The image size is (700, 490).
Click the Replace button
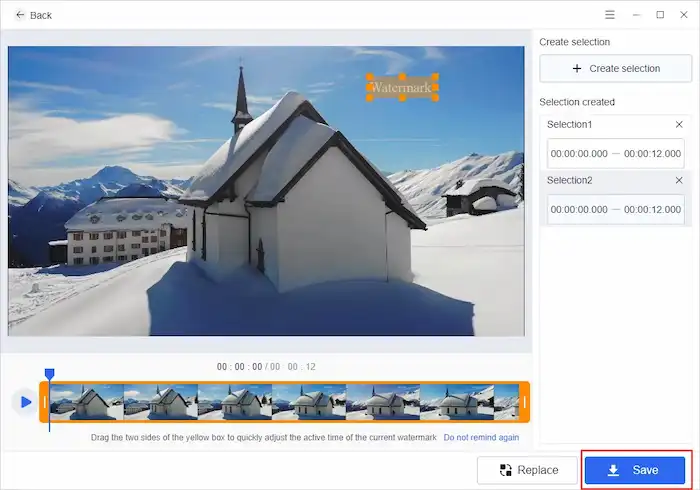[x=527, y=470]
